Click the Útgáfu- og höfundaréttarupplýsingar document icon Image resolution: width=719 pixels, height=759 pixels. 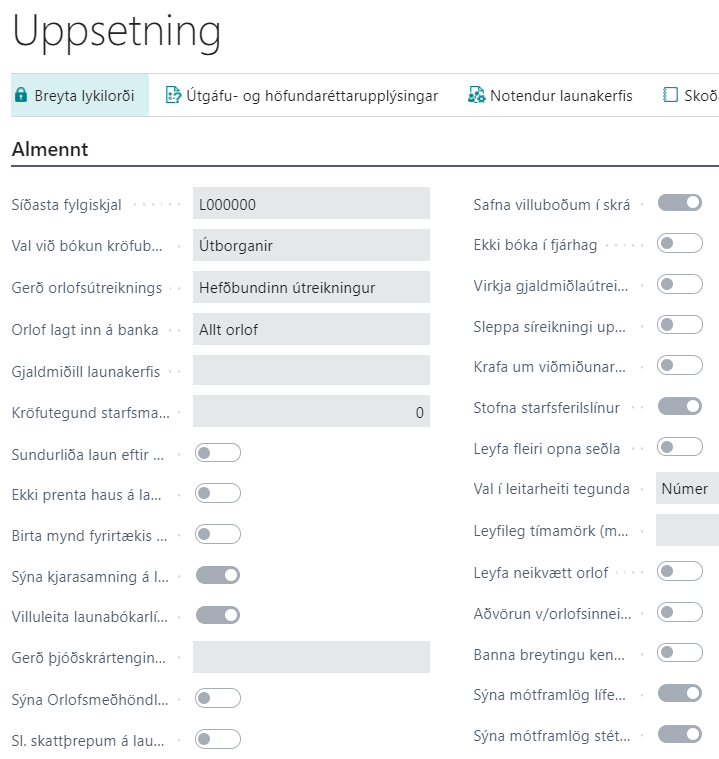[x=173, y=96]
